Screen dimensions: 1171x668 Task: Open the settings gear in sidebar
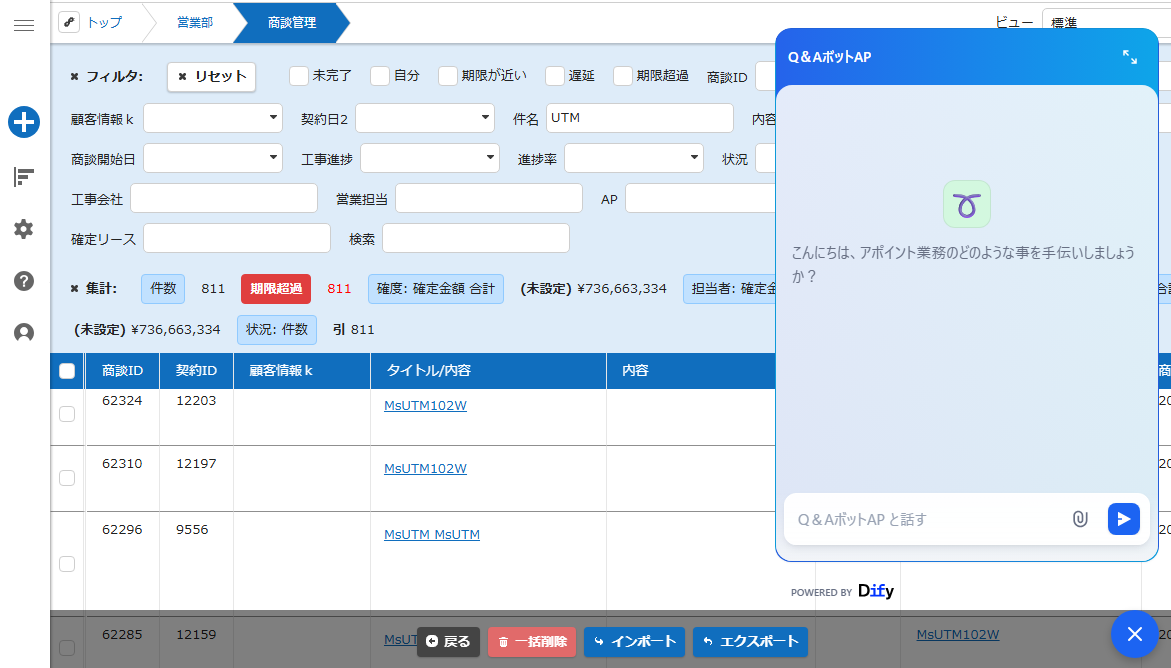(x=24, y=229)
